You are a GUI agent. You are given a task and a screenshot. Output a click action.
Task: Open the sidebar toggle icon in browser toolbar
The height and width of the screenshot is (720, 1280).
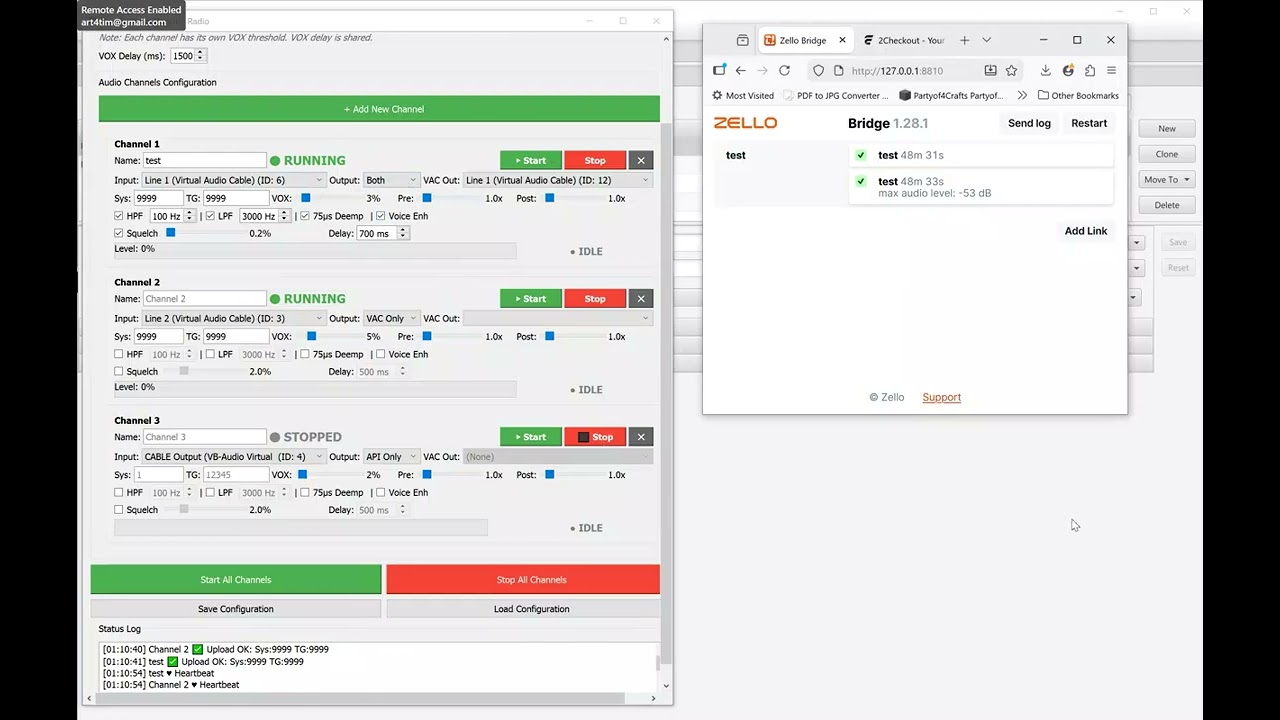coord(719,71)
